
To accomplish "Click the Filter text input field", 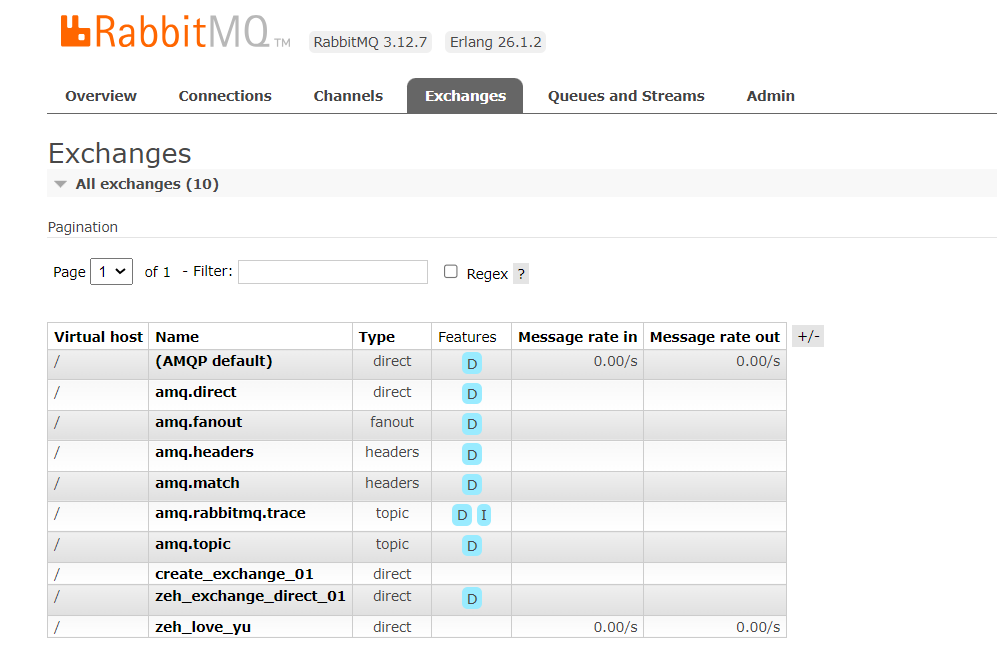I will click(x=332, y=272).
